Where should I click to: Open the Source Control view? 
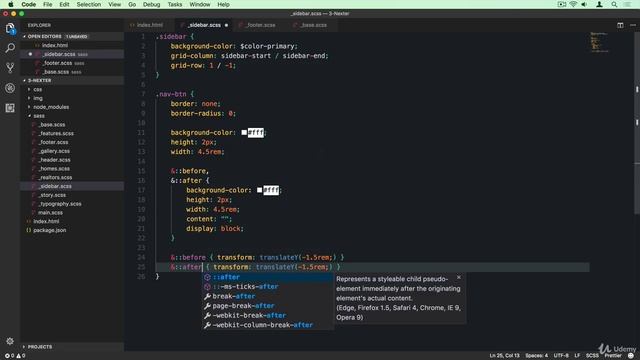[10, 68]
